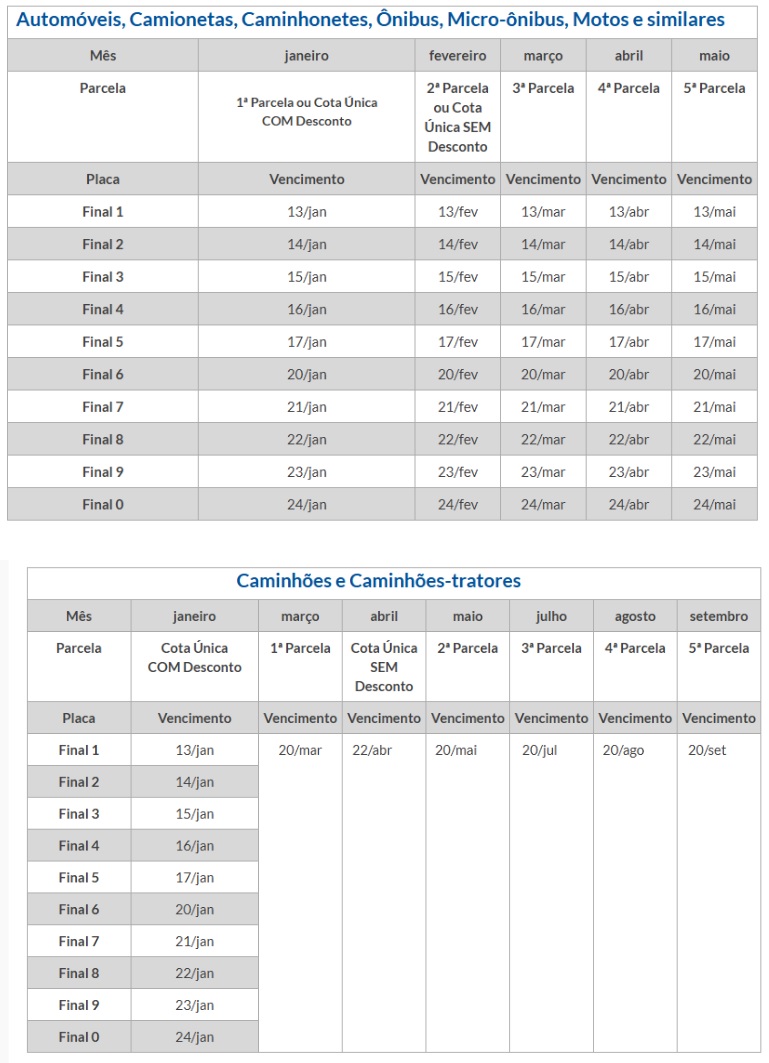Select the "20/ago" due date cell
The height and width of the screenshot is (1063, 769).
coord(635,750)
